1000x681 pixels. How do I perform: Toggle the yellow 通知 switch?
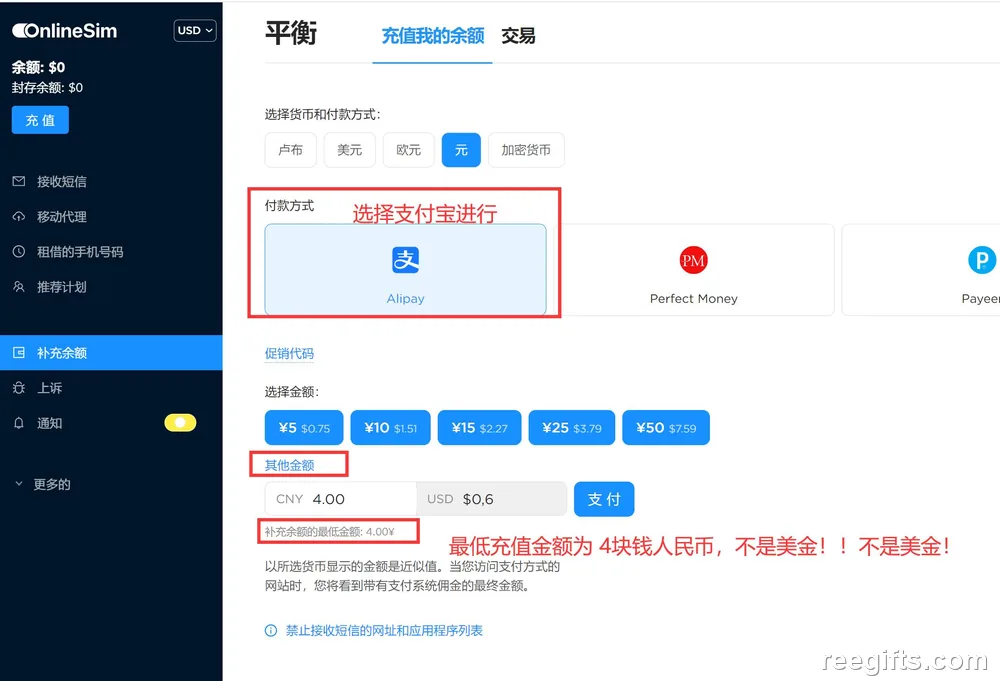click(180, 423)
